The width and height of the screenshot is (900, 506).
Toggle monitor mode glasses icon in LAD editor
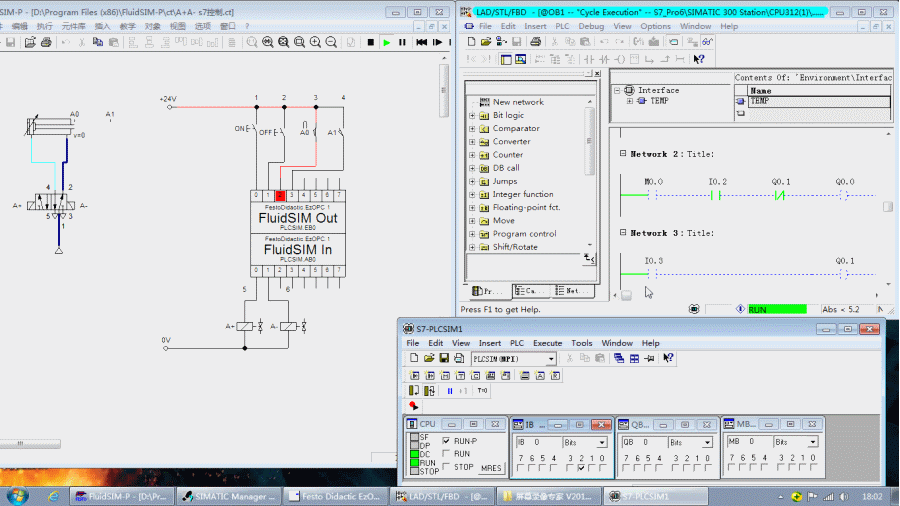[x=708, y=41]
